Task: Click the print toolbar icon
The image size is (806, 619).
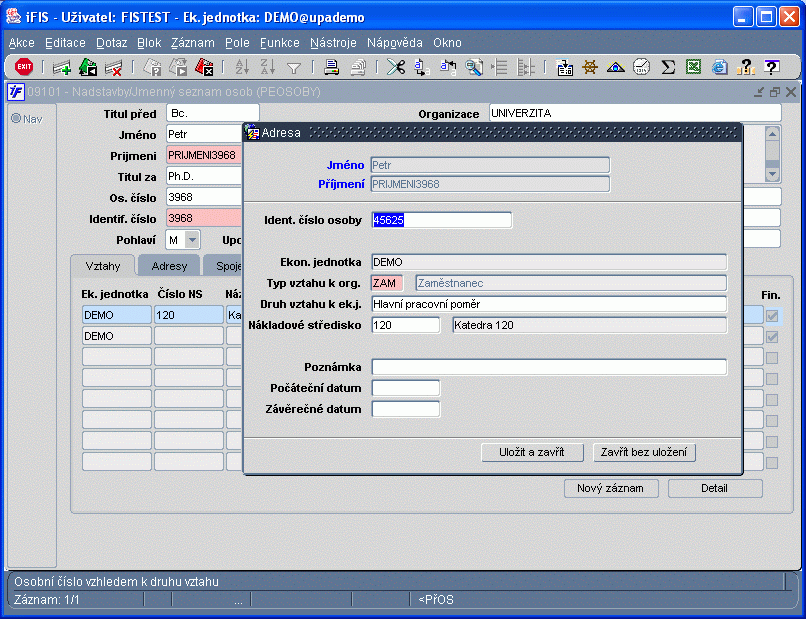Action: tap(332, 67)
